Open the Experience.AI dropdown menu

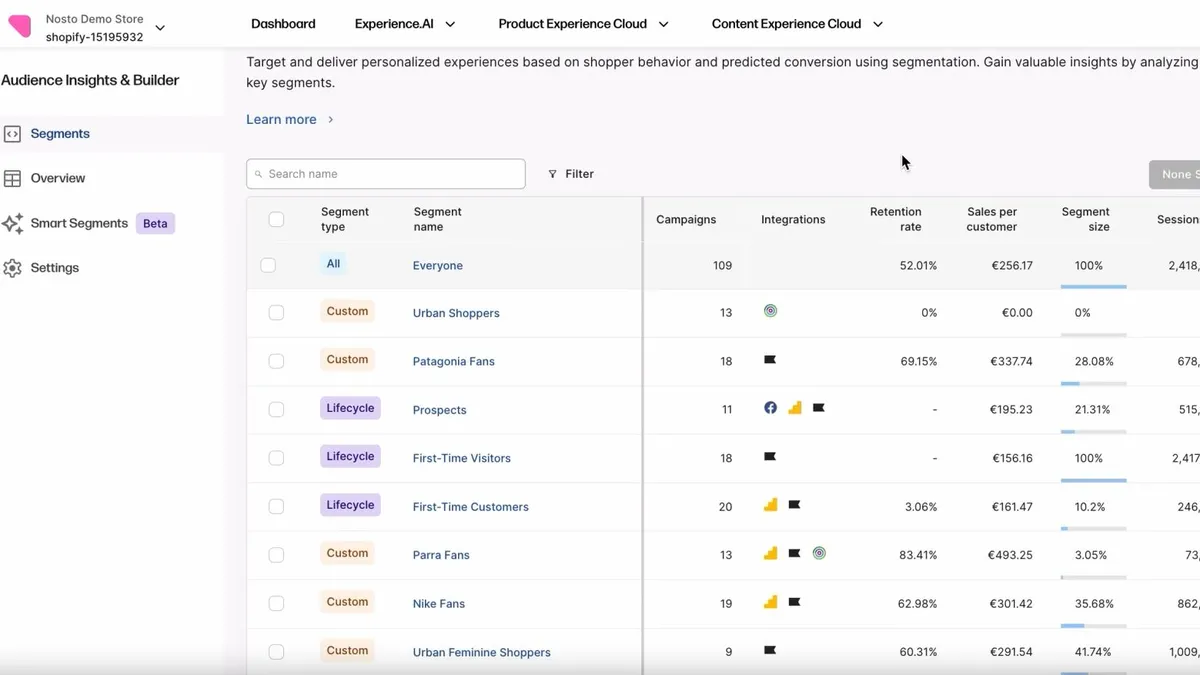[405, 24]
